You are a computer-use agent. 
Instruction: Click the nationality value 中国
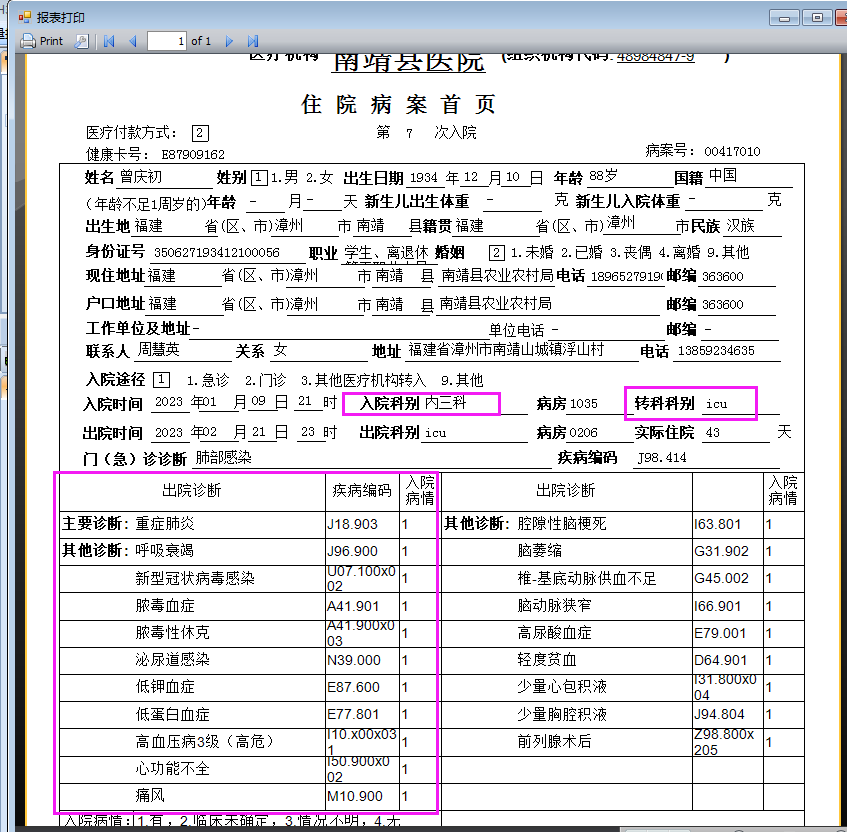pos(723,175)
